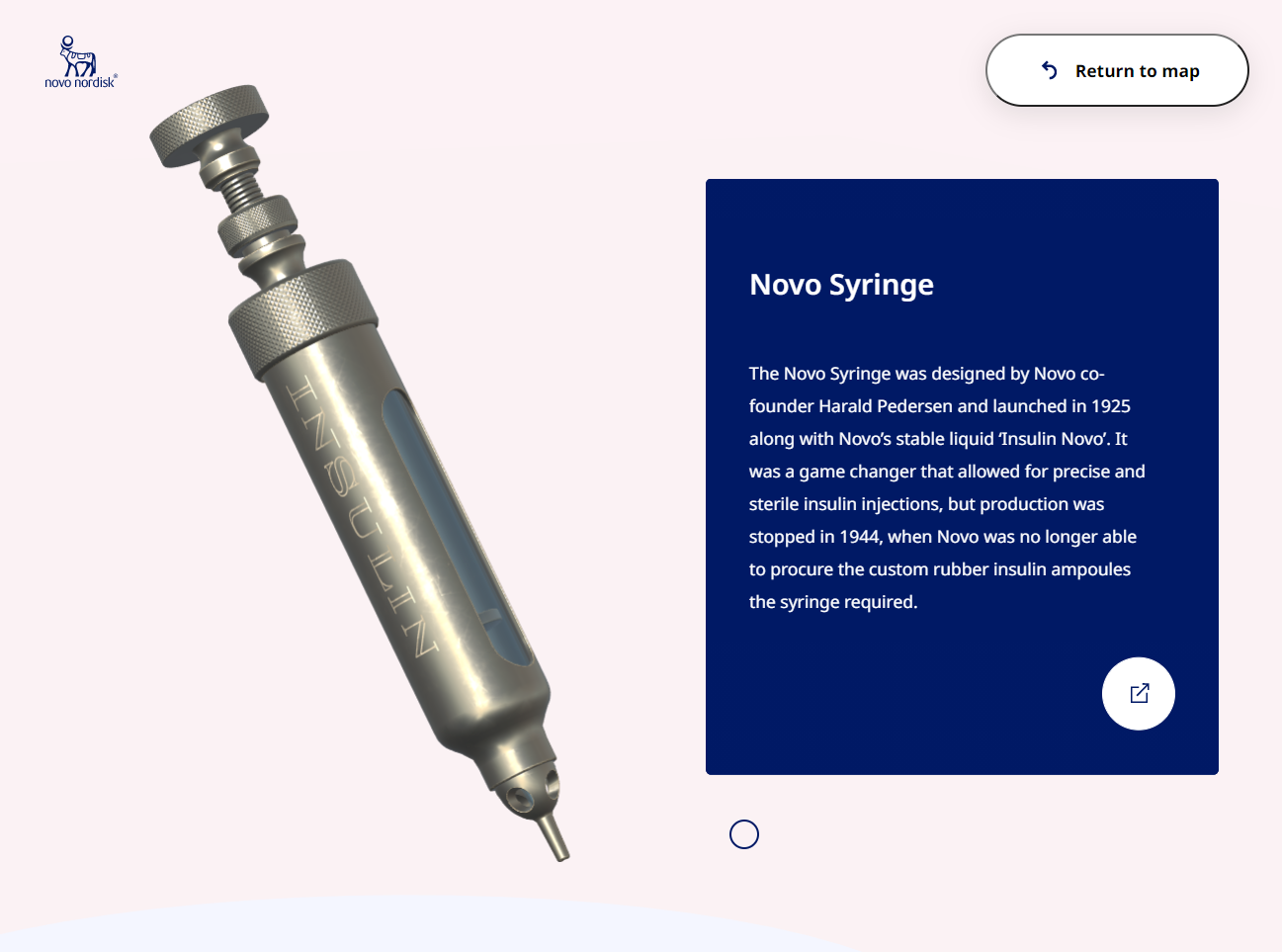Click the dark blue information card background
Screen dimensions: 1282x952
[962, 476]
